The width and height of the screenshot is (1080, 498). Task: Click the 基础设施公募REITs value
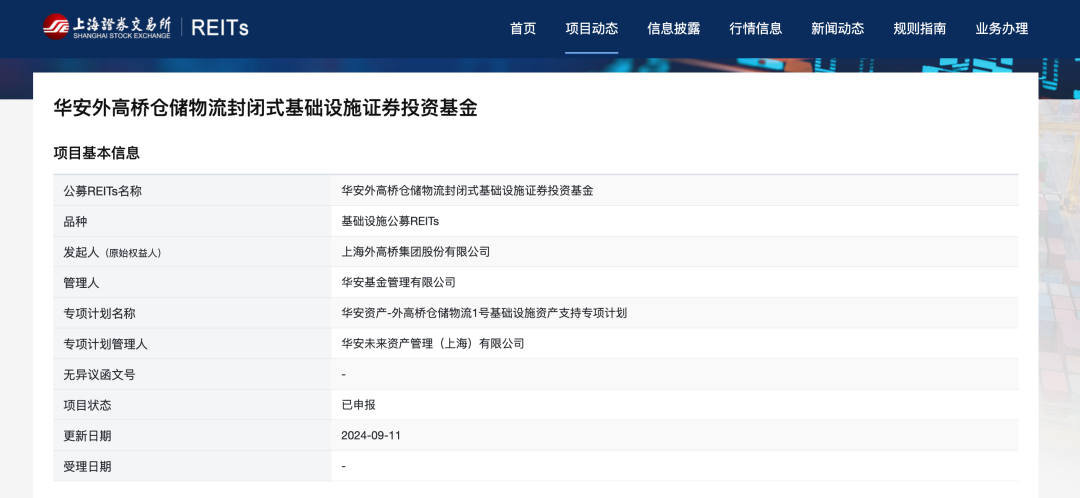pos(390,221)
